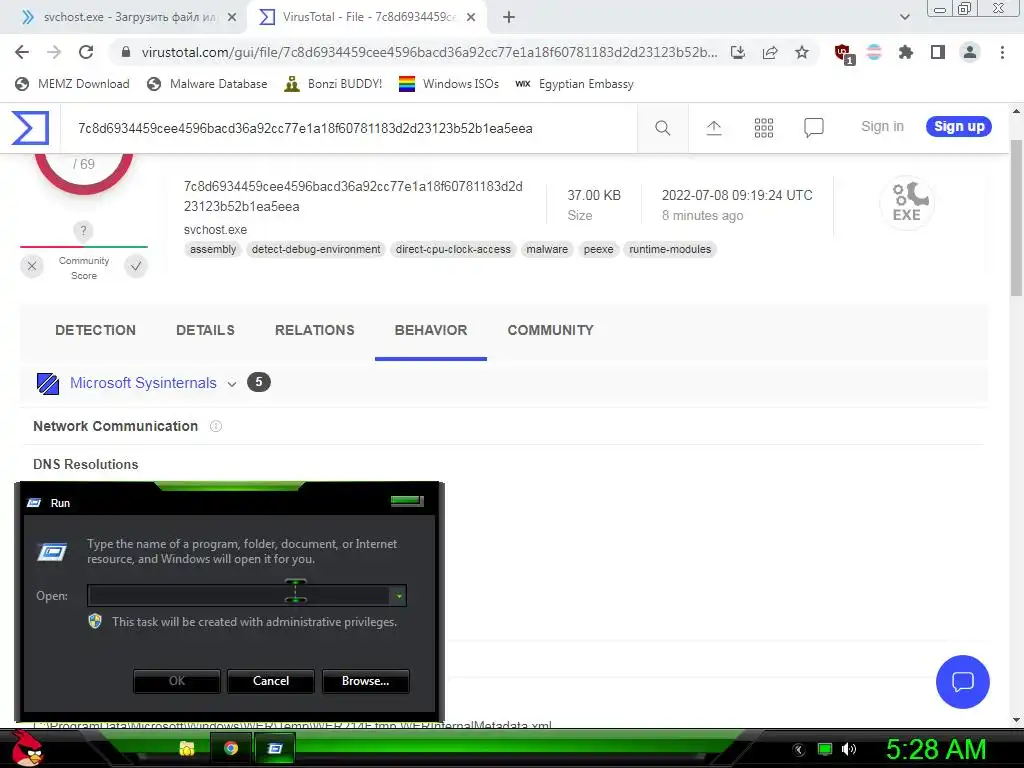Open uBlock extension icon

844,54
